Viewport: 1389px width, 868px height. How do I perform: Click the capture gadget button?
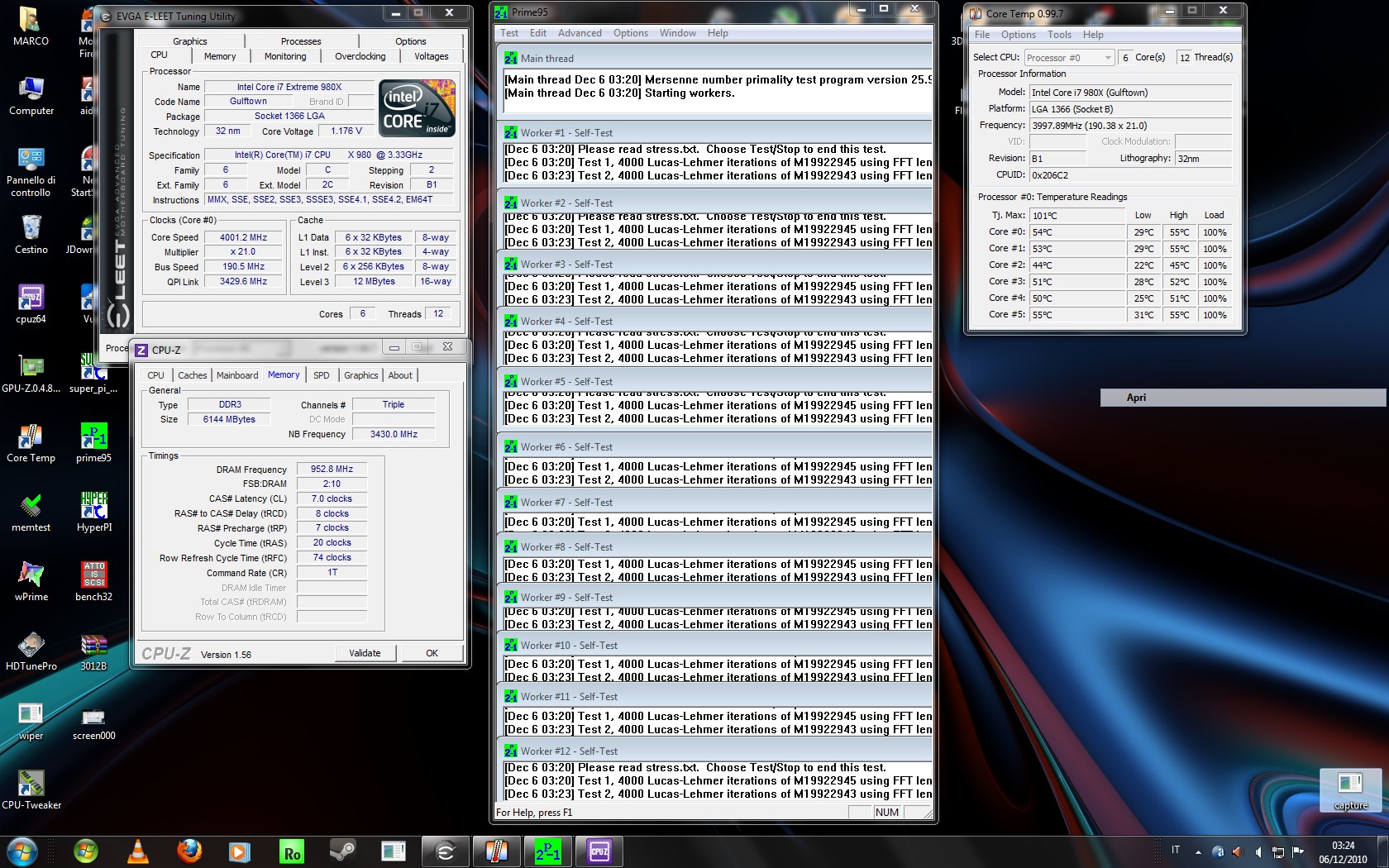1351,790
